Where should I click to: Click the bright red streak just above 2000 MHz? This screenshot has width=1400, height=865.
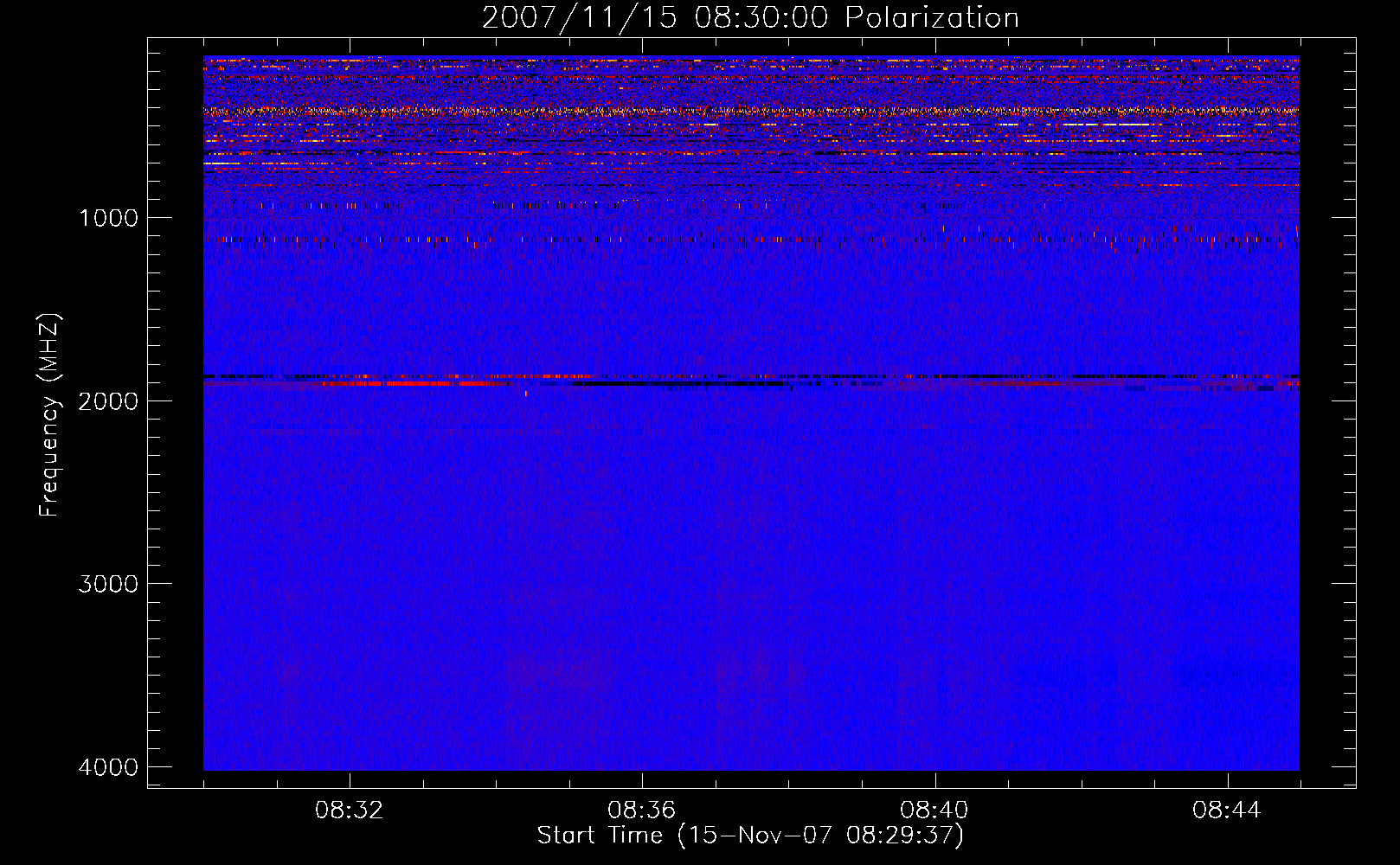pos(407,382)
